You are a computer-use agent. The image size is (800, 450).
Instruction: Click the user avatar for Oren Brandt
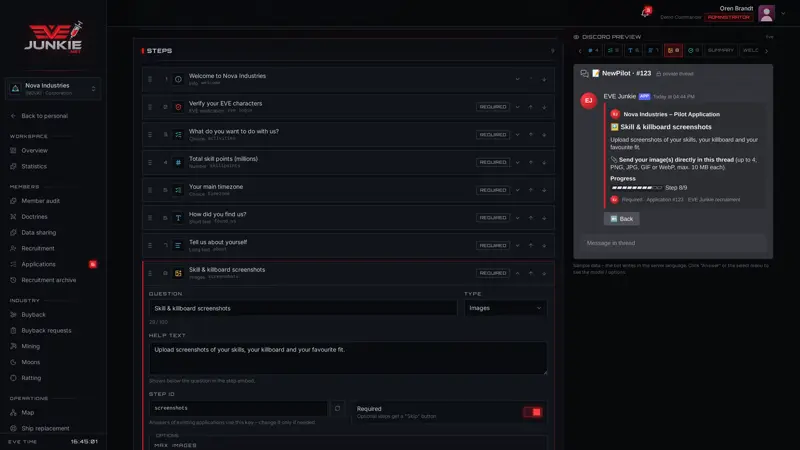tap(766, 14)
